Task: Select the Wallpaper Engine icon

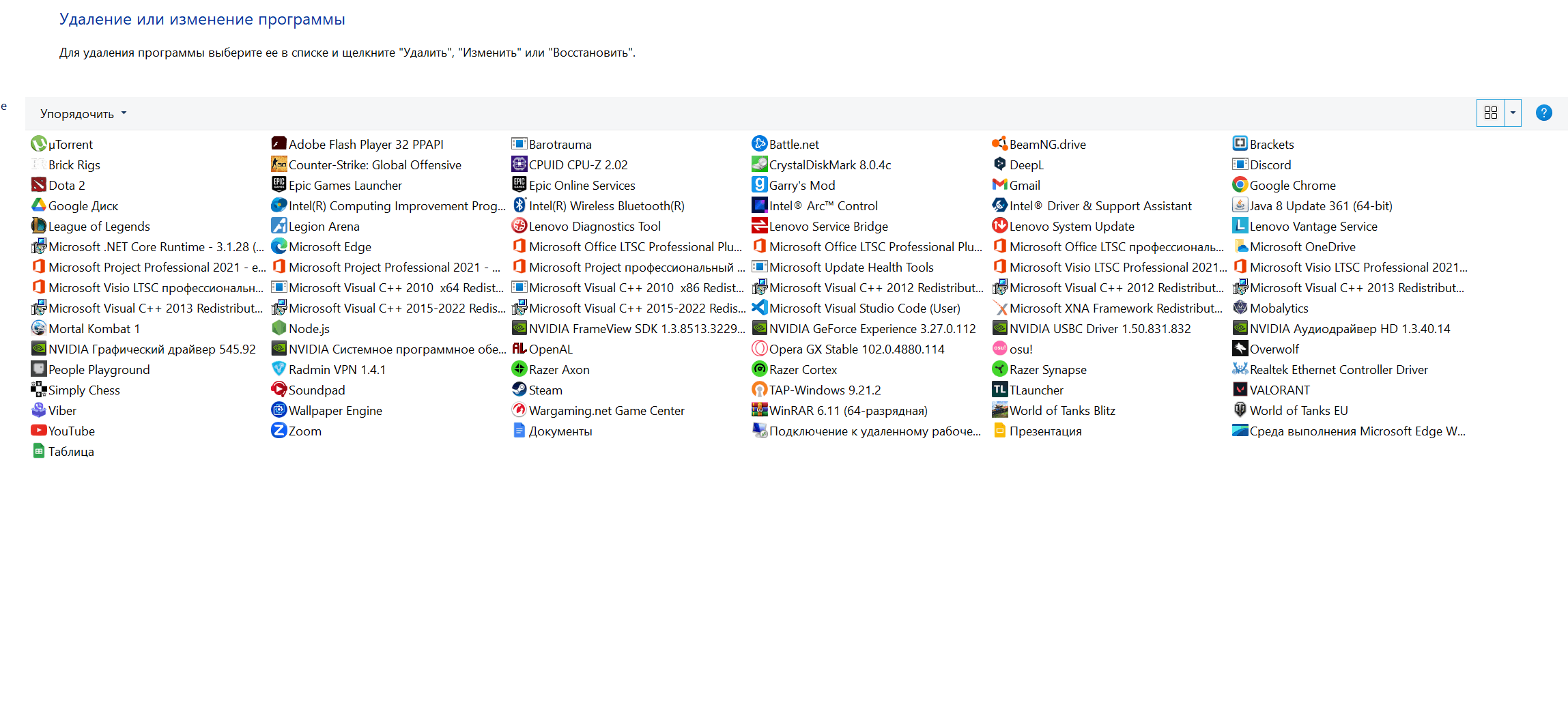Action: (x=279, y=410)
